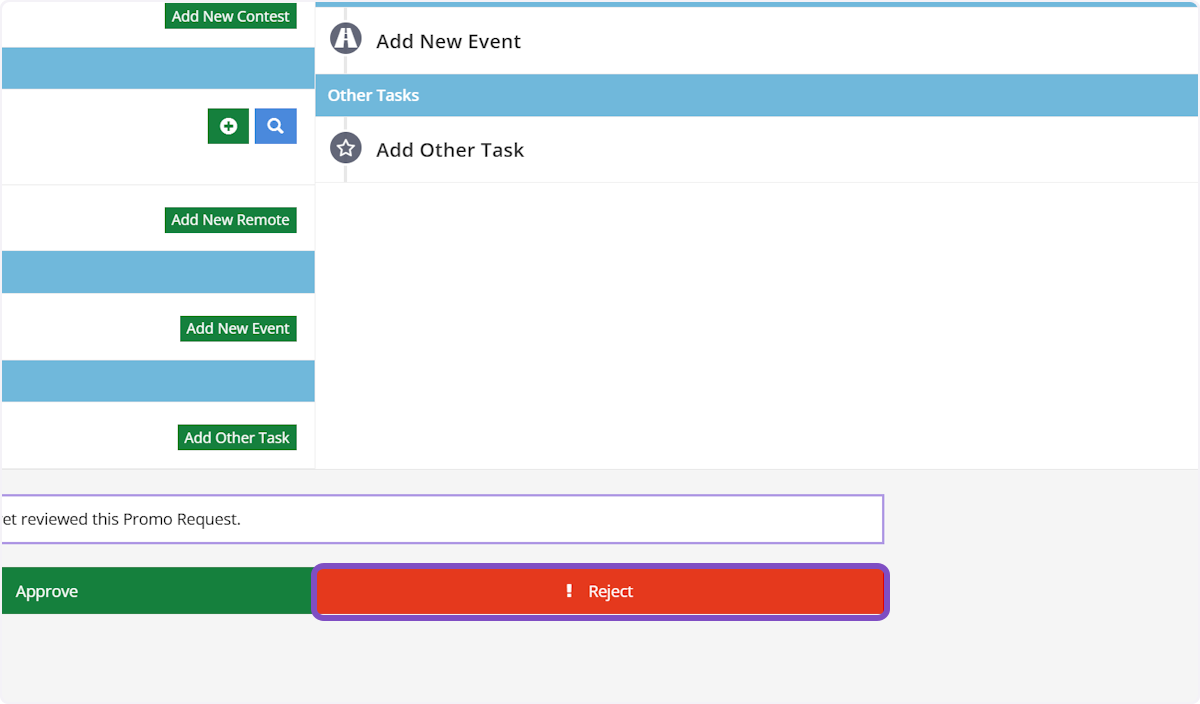Select the Add Other Task timeline entry text
The height and width of the screenshot is (704, 1200).
[x=450, y=150]
